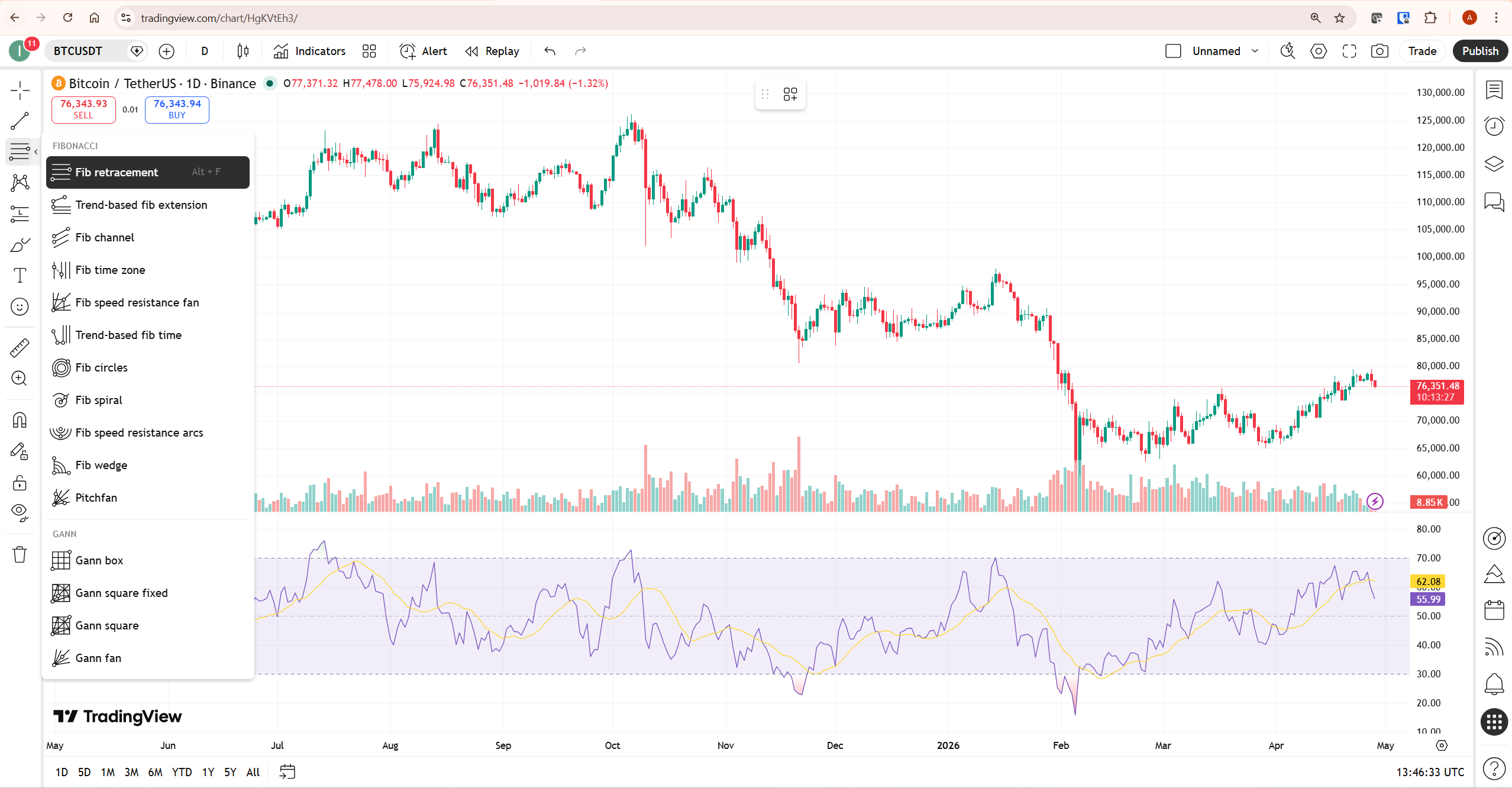Viewport: 1512px width, 788px height.
Task: Open the quick search lightning magnifier
Action: coord(1288,51)
